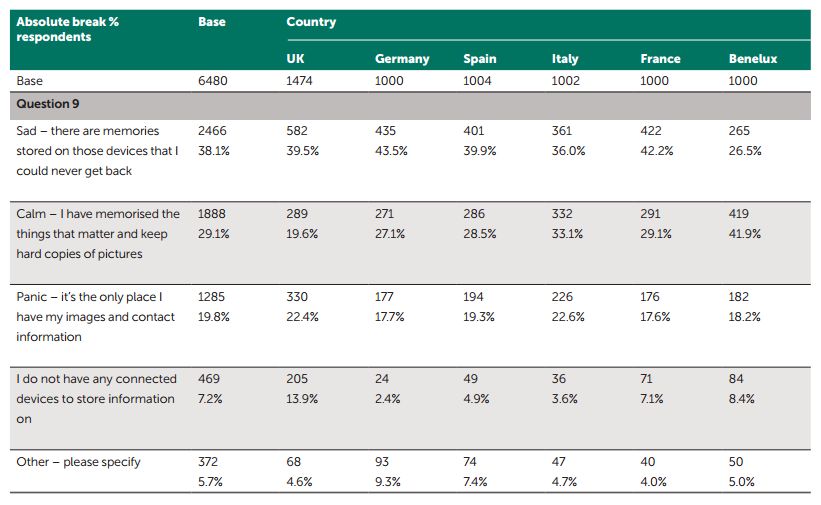Screen dimensions: 821x505
Task: Select the Germany column header
Action: [401, 59]
